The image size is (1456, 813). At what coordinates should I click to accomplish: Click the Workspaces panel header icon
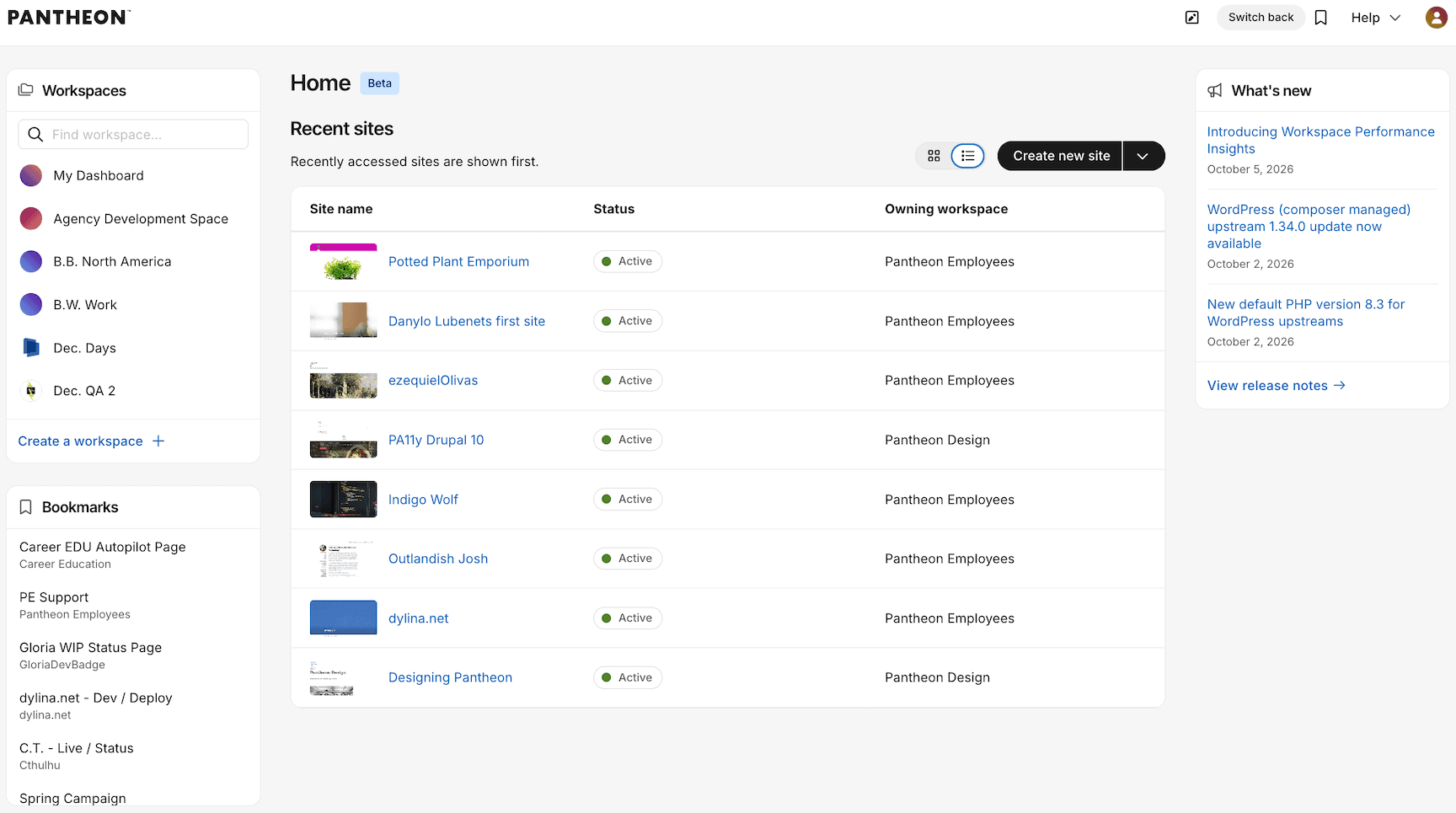tap(26, 90)
